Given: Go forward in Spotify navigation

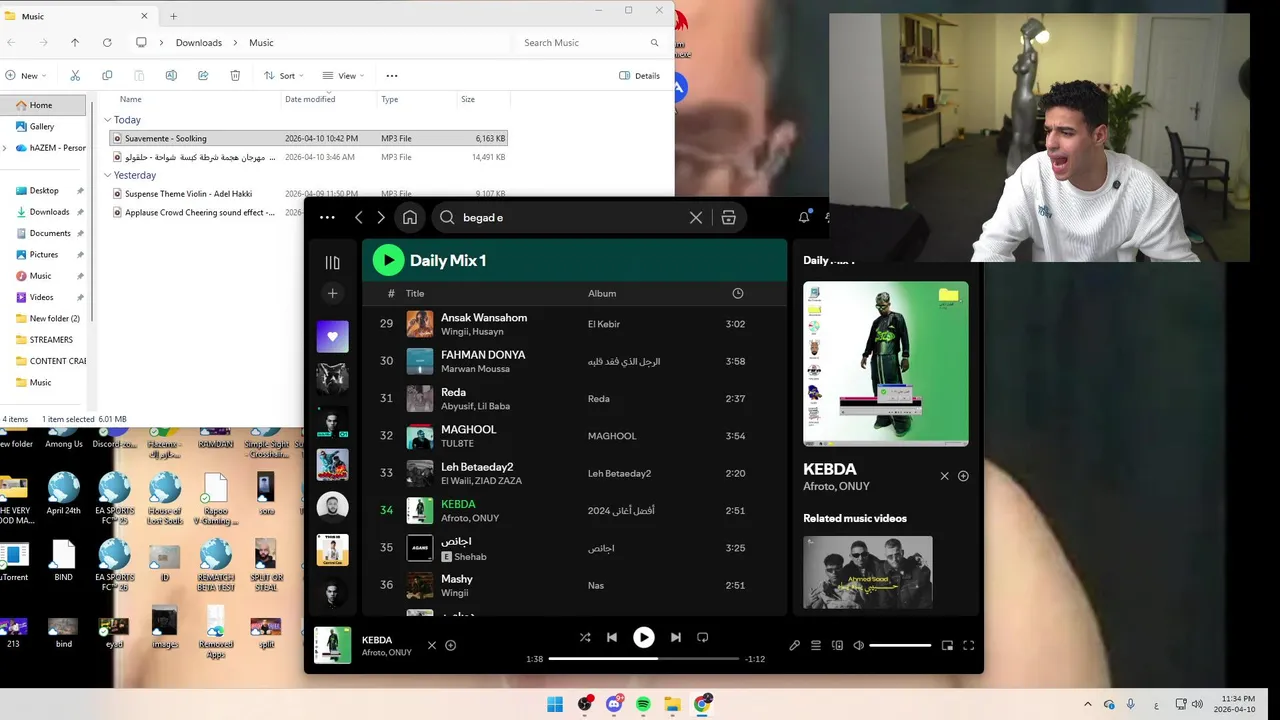Looking at the screenshot, I should [381, 217].
